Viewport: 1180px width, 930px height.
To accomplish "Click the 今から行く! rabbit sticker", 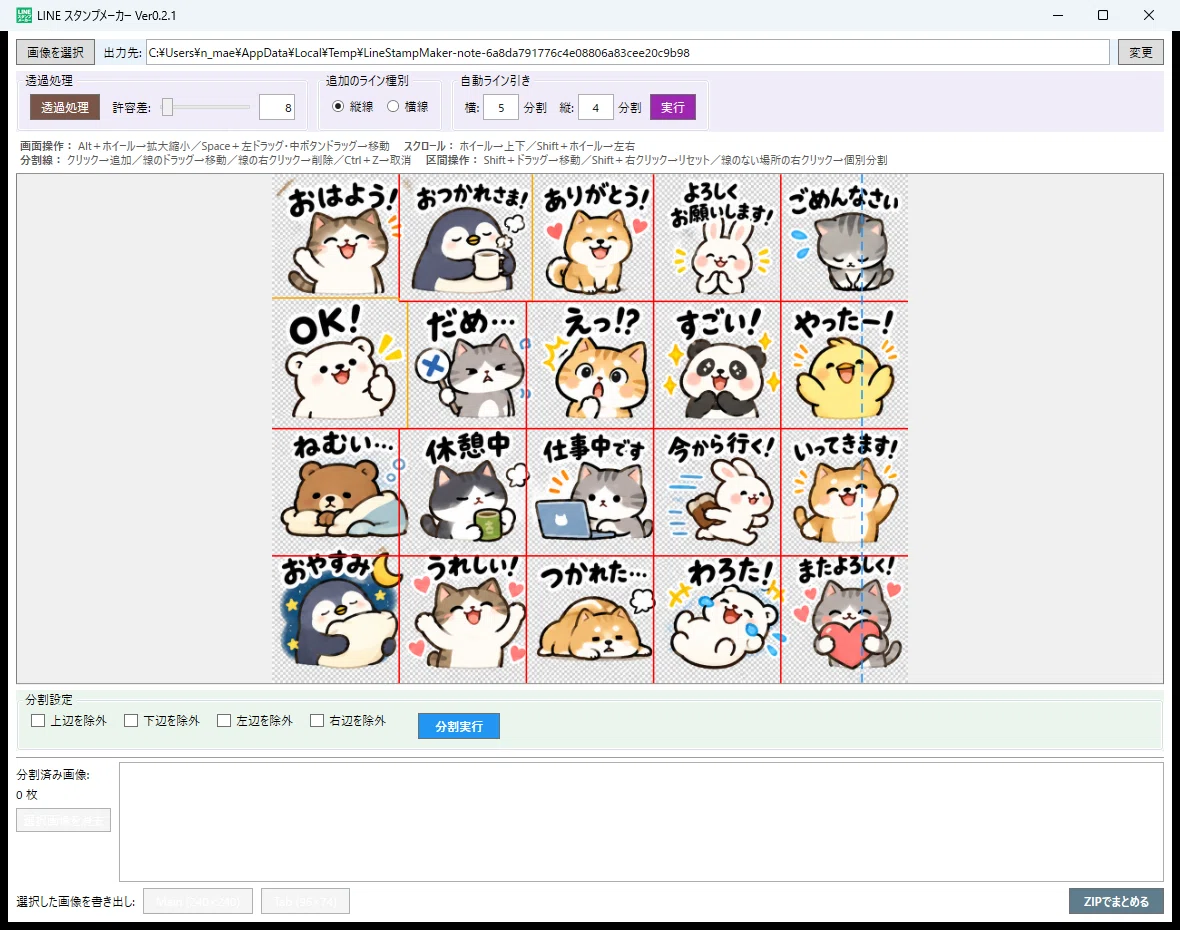I will (717, 492).
